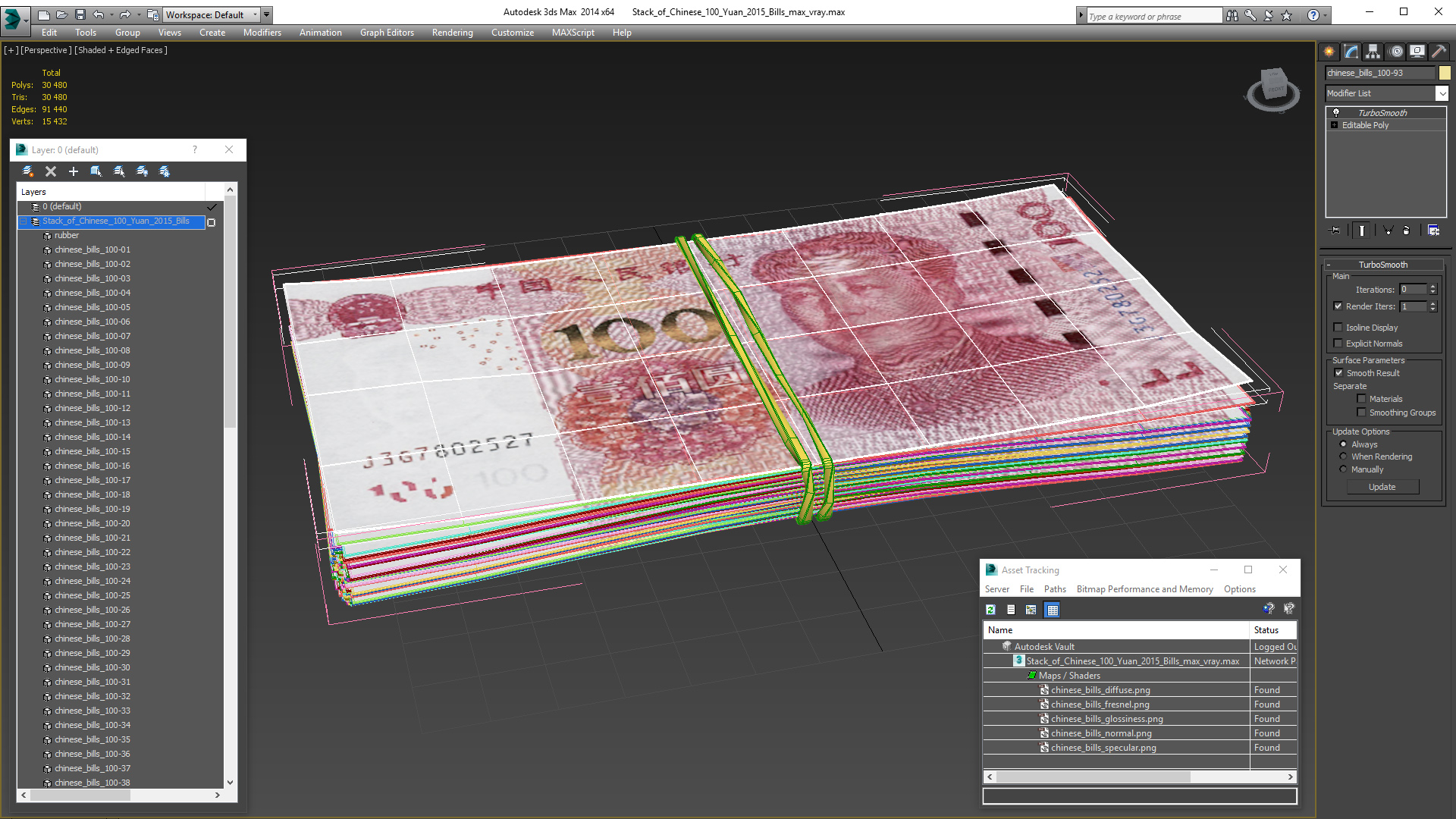The image size is (1456, 819).
Task: Open the Workspace: Default dropdown
Action: point(212,14)
